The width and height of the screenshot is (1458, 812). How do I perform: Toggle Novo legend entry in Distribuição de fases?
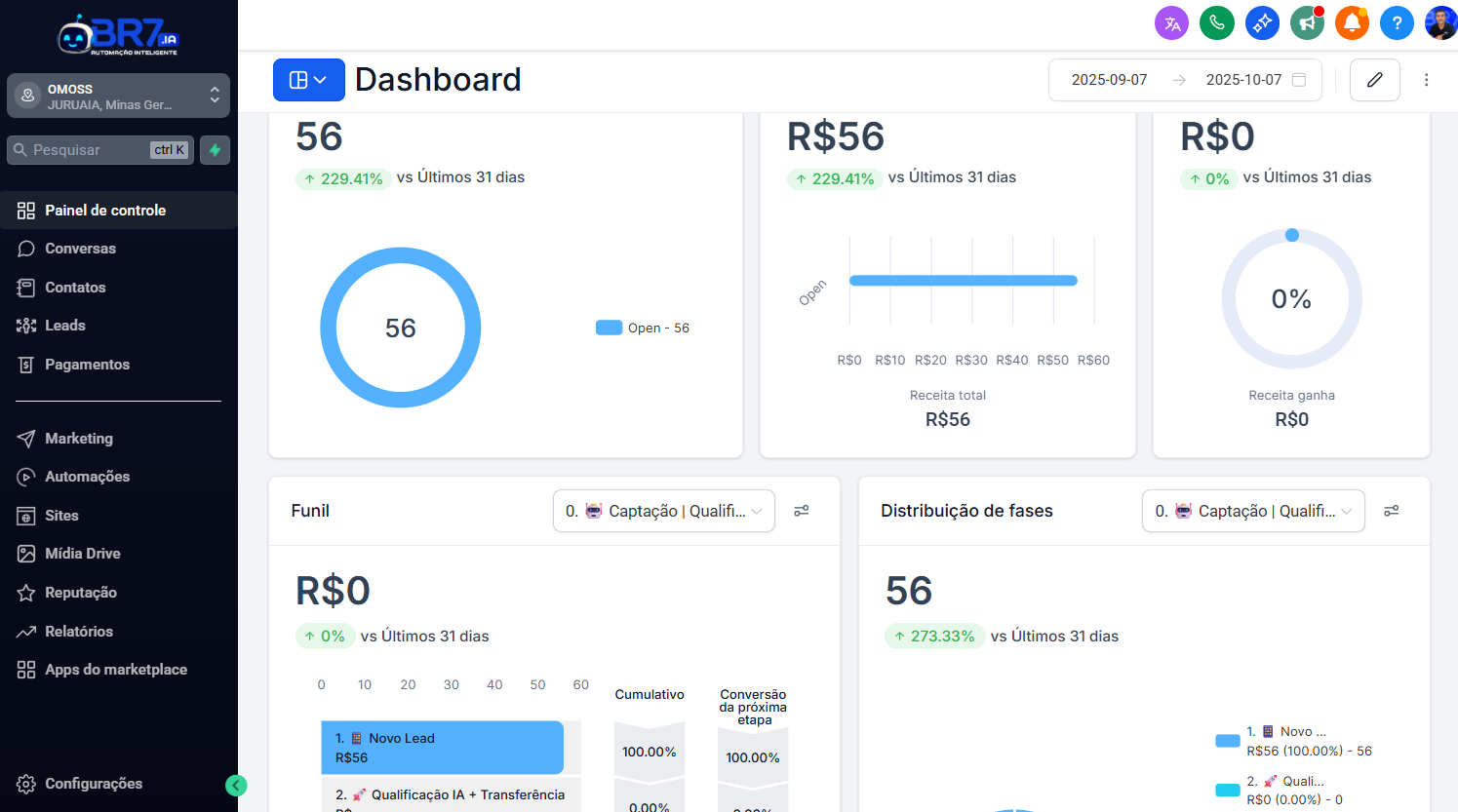[x=1295, y=741]
